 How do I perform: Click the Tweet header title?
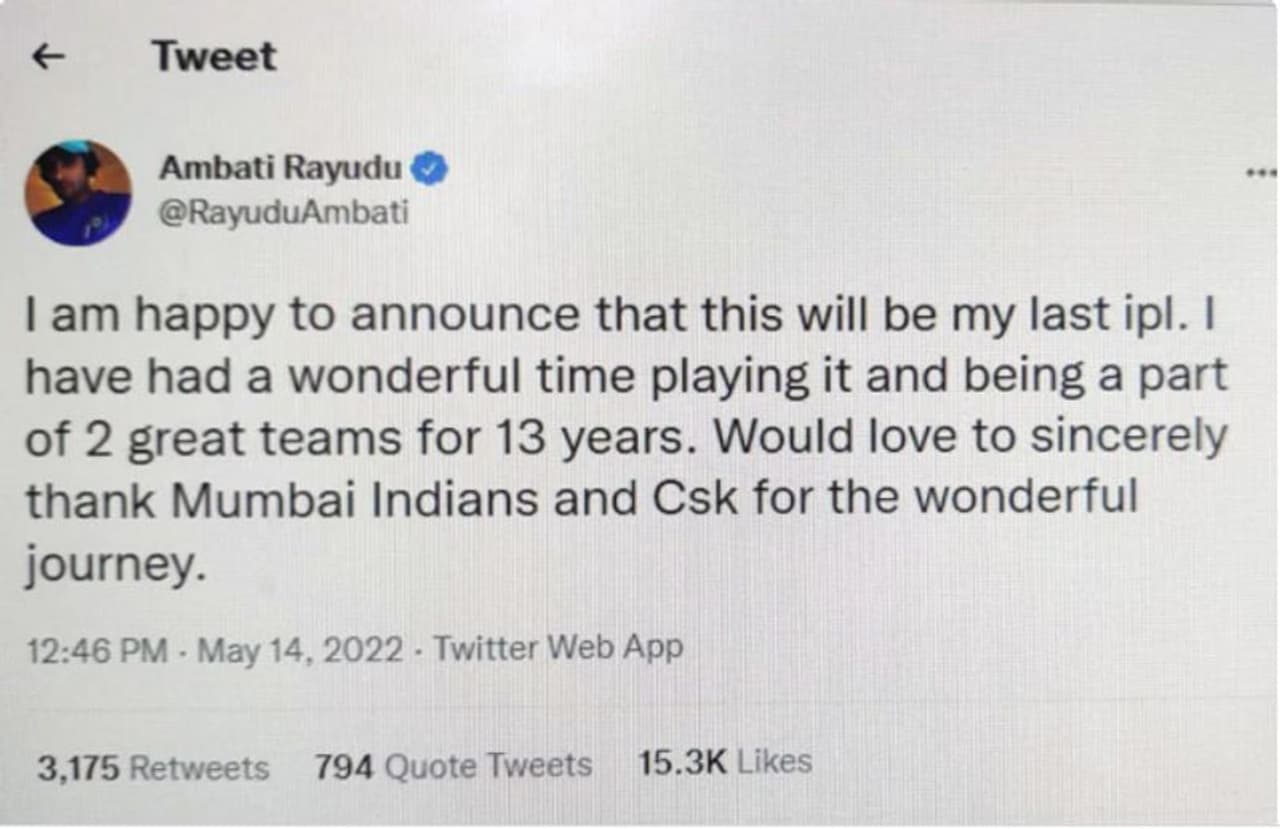(x=214, y=57)
